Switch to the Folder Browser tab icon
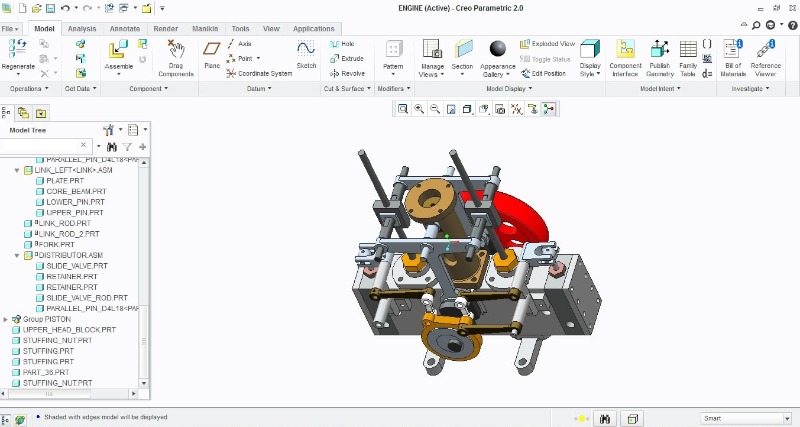 (x=23, y=113)
